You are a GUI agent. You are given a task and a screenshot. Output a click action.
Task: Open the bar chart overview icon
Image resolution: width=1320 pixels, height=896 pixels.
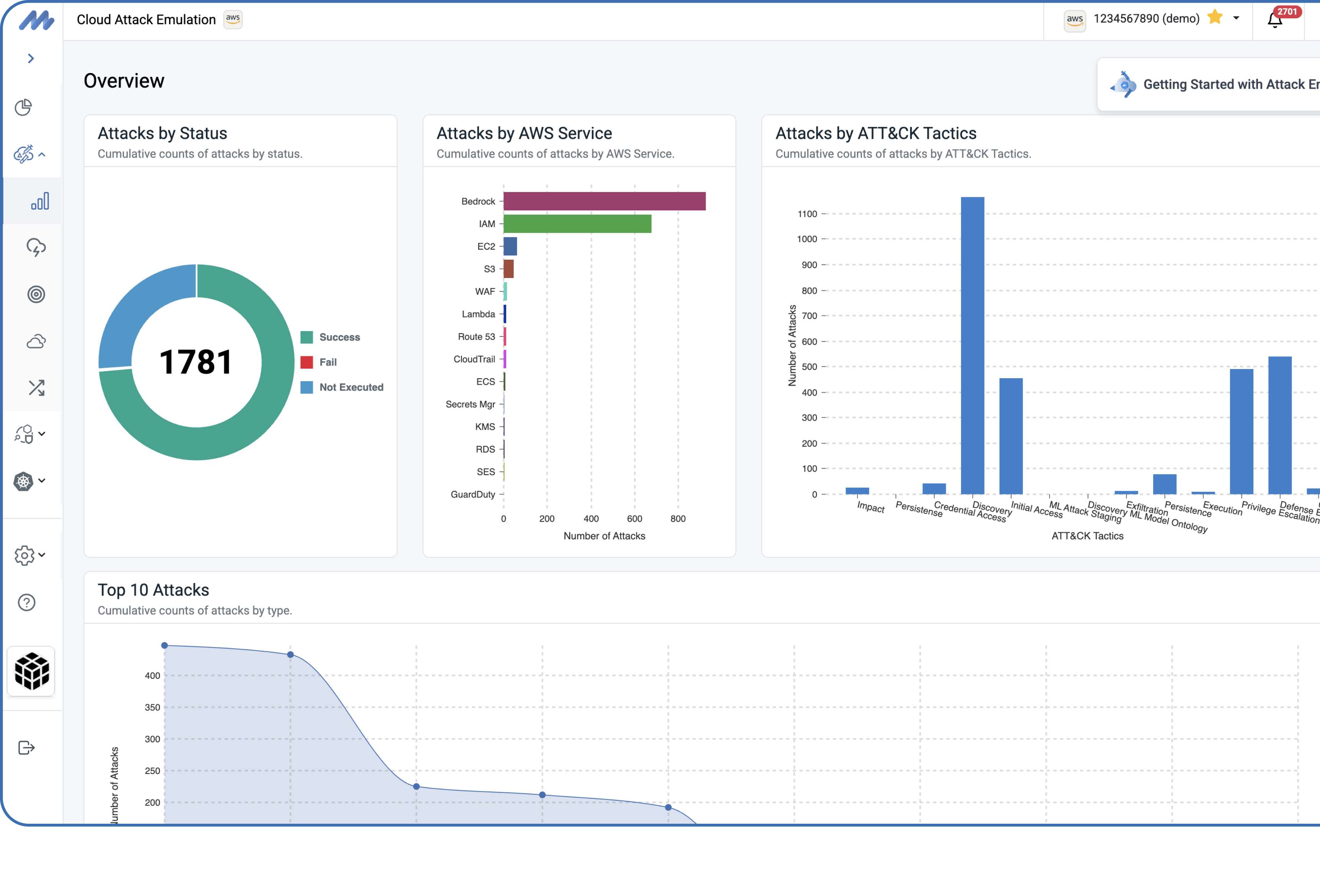[x=40, y=201]
